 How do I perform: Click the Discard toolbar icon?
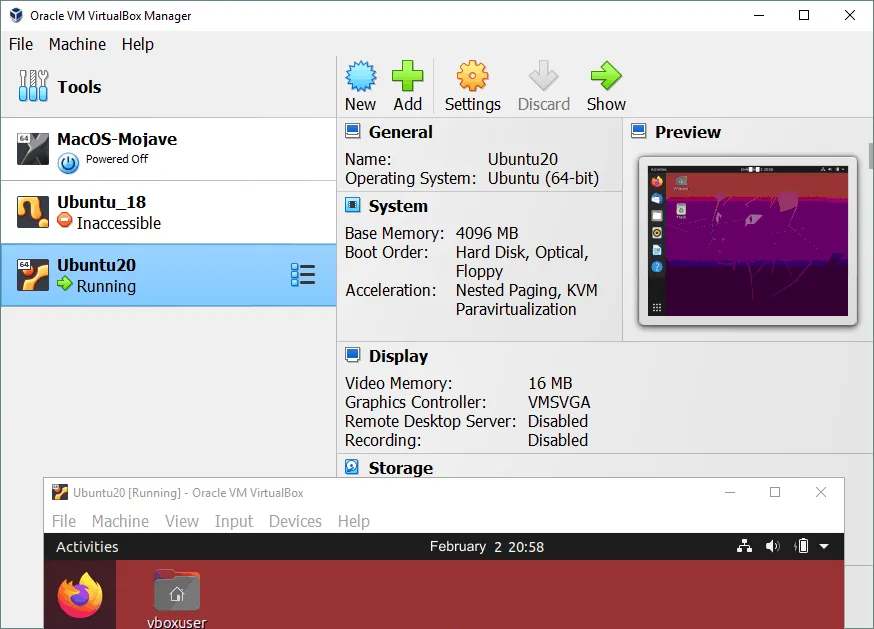point(543,77)
